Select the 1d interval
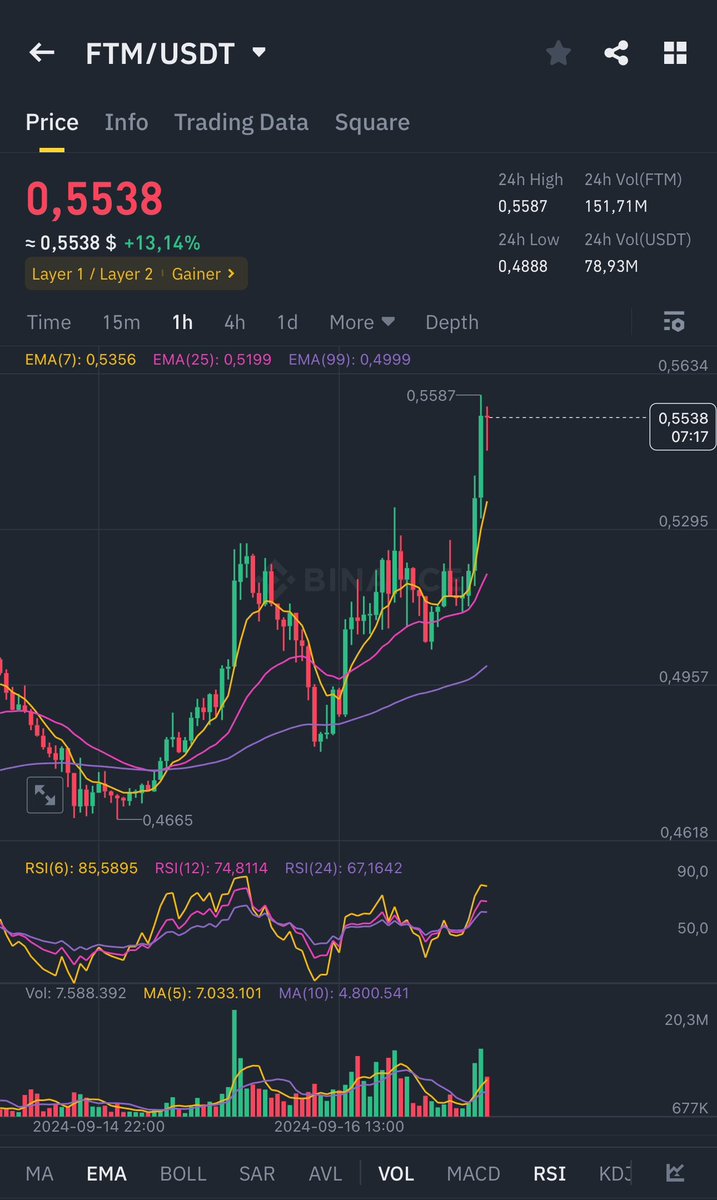717x1200 pixels. pos(287,322)
